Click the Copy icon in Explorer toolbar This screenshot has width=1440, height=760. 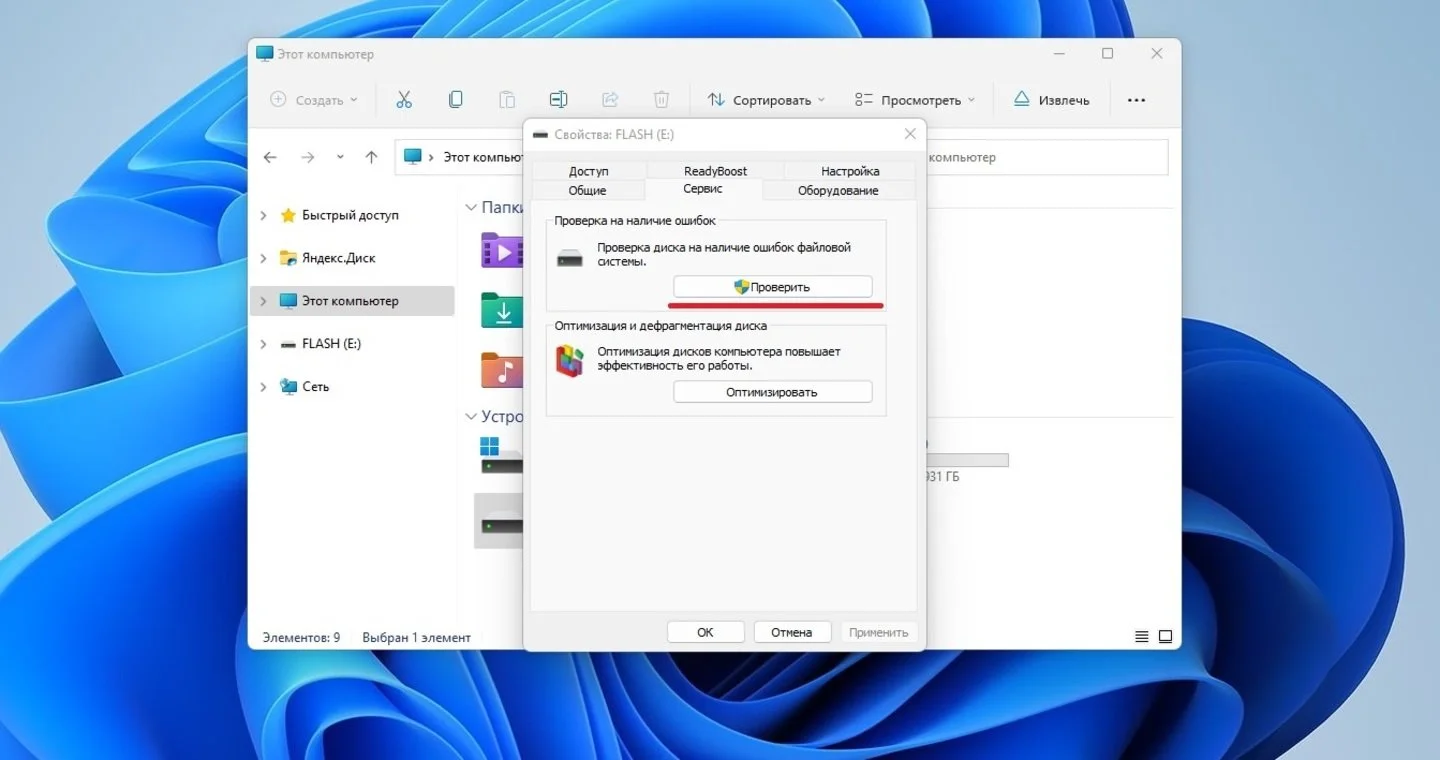click(x=456, y=100)
